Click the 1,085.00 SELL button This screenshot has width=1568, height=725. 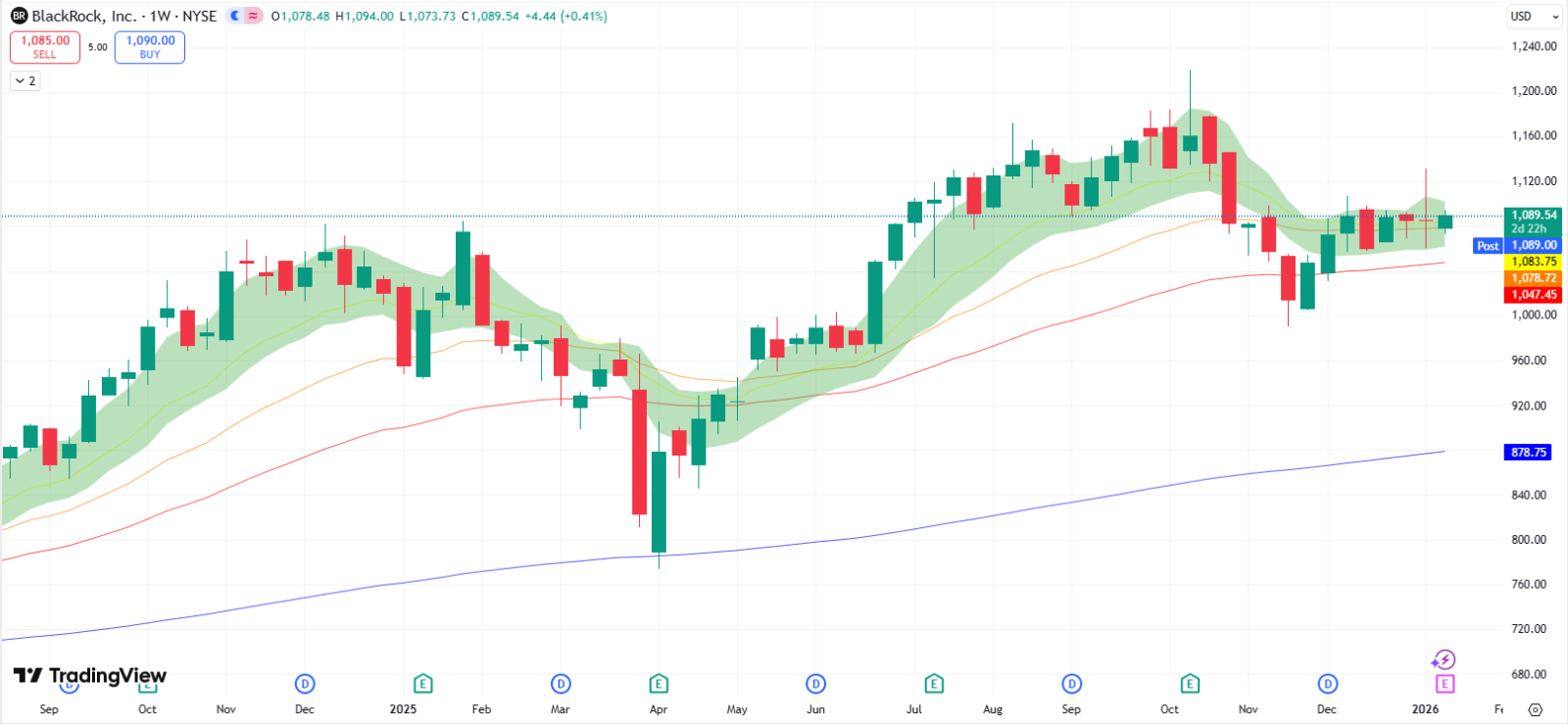pyautogui.click(x=45, y=47)
